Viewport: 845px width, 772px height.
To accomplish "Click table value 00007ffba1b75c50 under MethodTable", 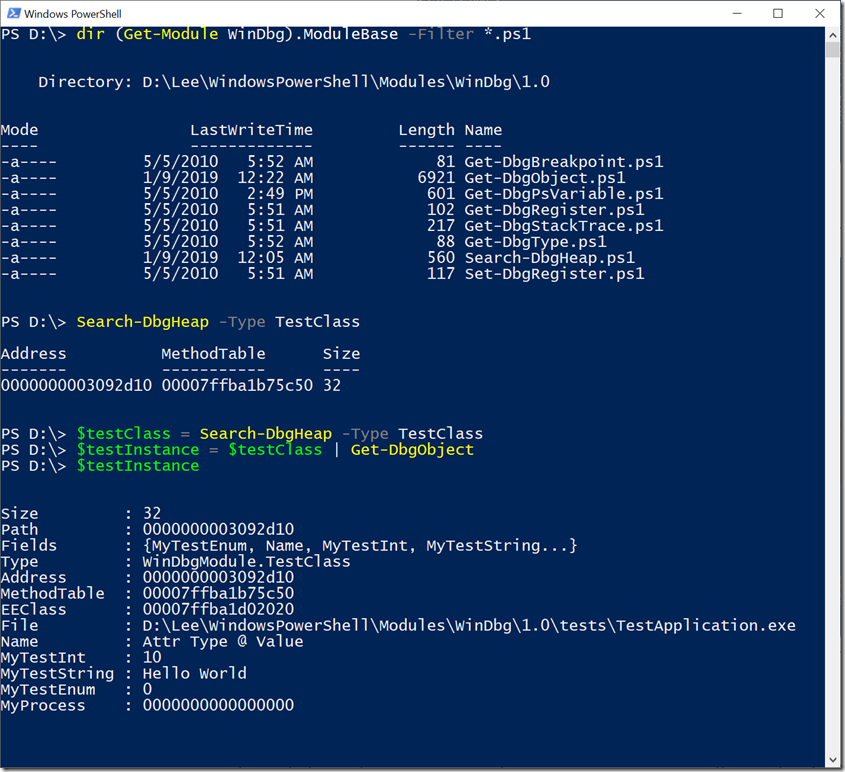I will point(237,385).
